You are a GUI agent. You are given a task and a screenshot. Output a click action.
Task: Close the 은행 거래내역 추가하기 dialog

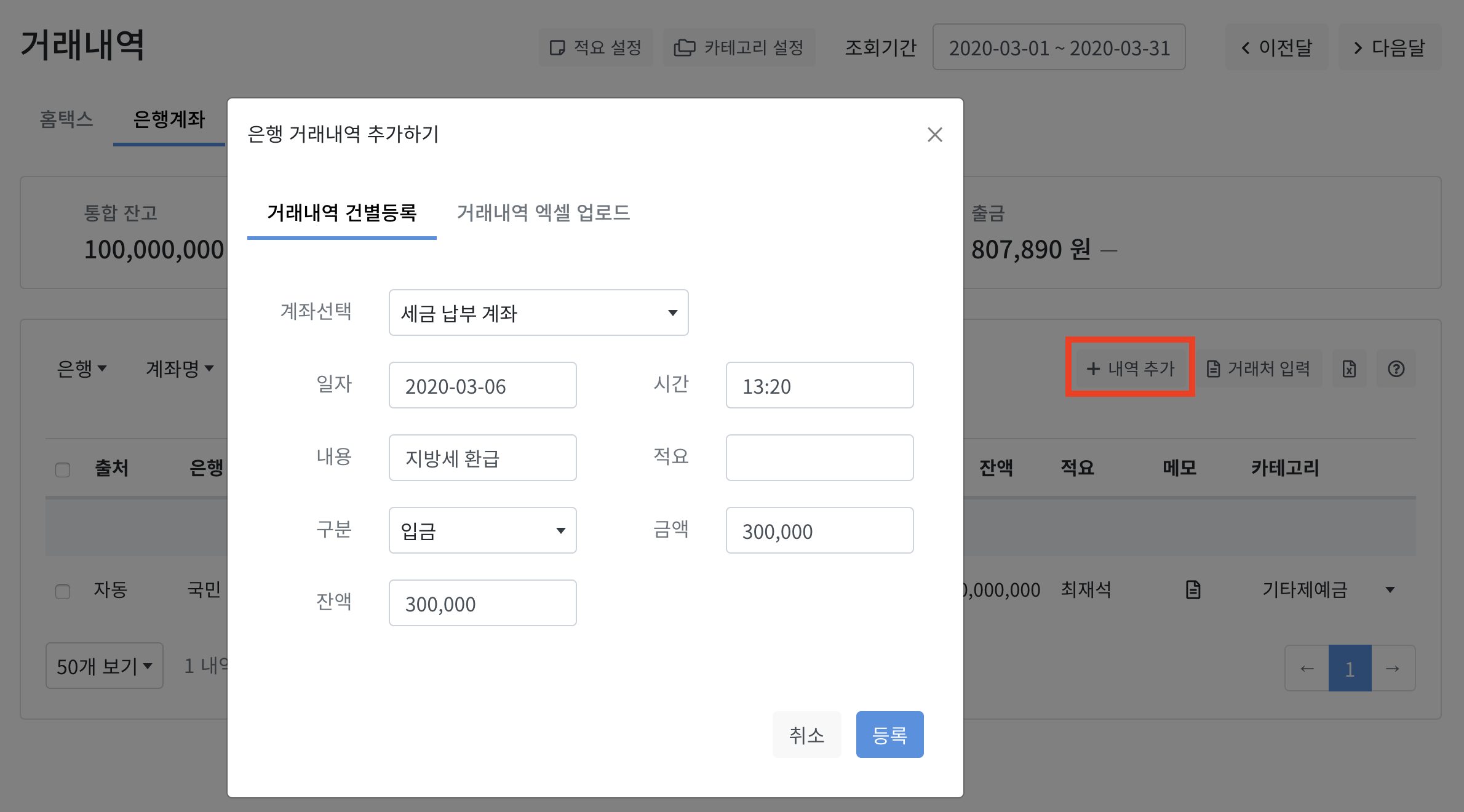(934, 135)
